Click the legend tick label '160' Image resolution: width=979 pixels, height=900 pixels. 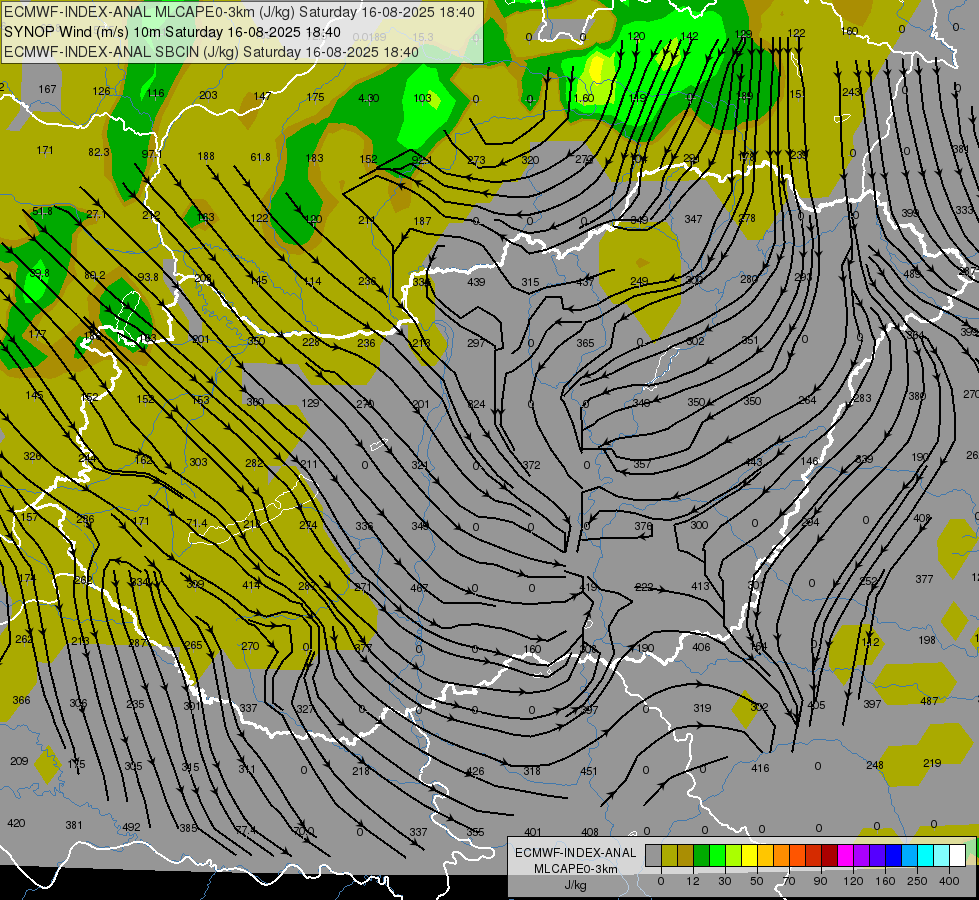pos(885,881)
